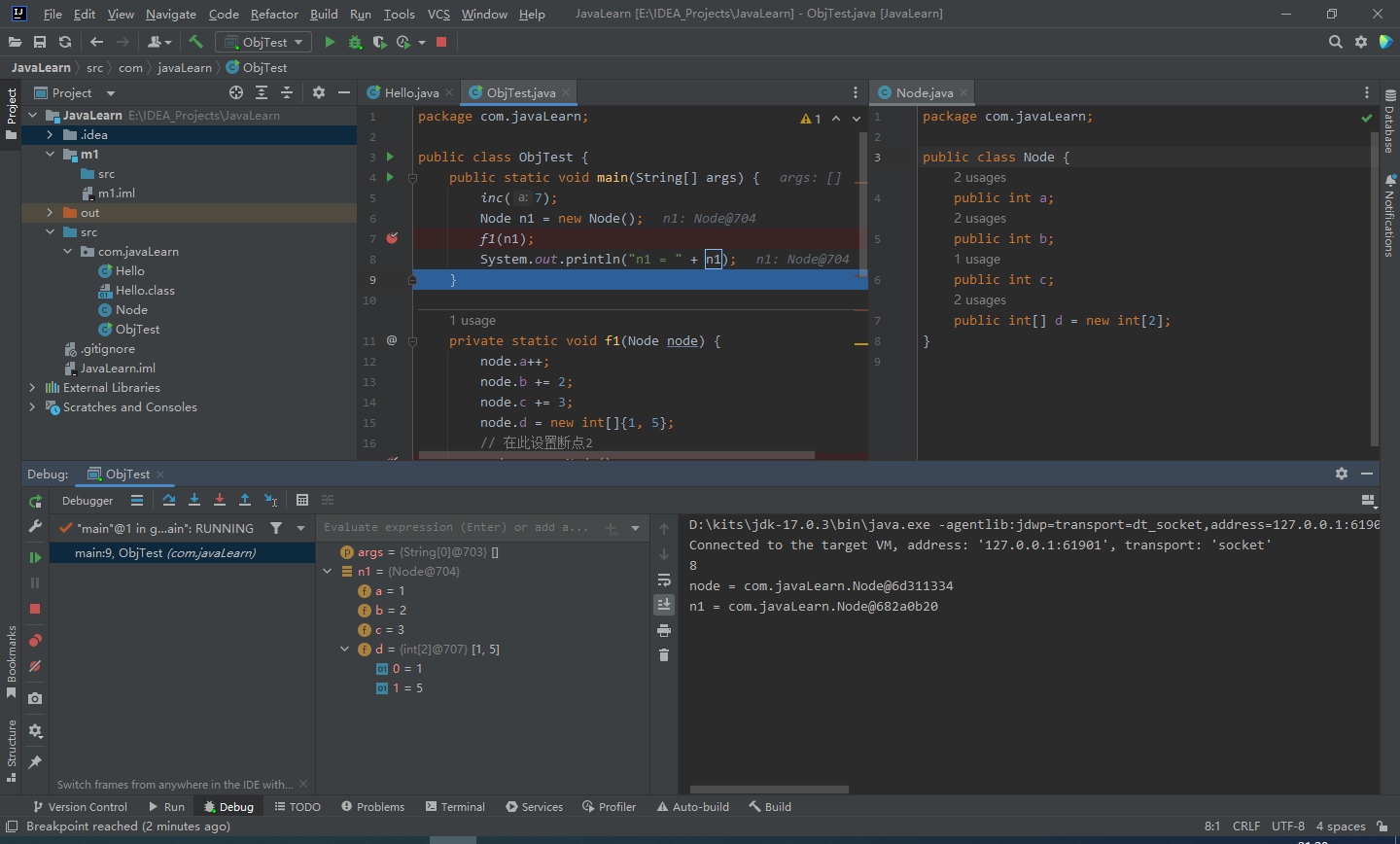1400x844 pixels.
Task: Select the Hello.class file in the tree
Action: 136,290
